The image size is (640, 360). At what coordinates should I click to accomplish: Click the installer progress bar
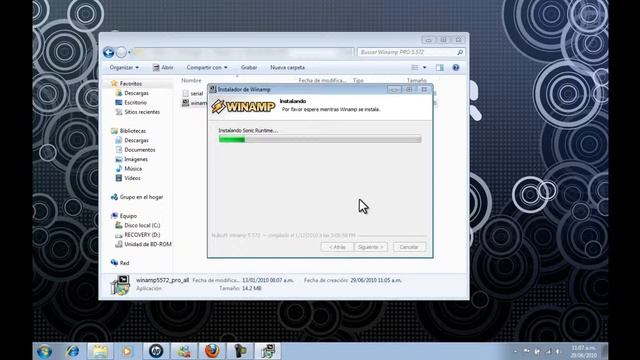click(320, 140)
